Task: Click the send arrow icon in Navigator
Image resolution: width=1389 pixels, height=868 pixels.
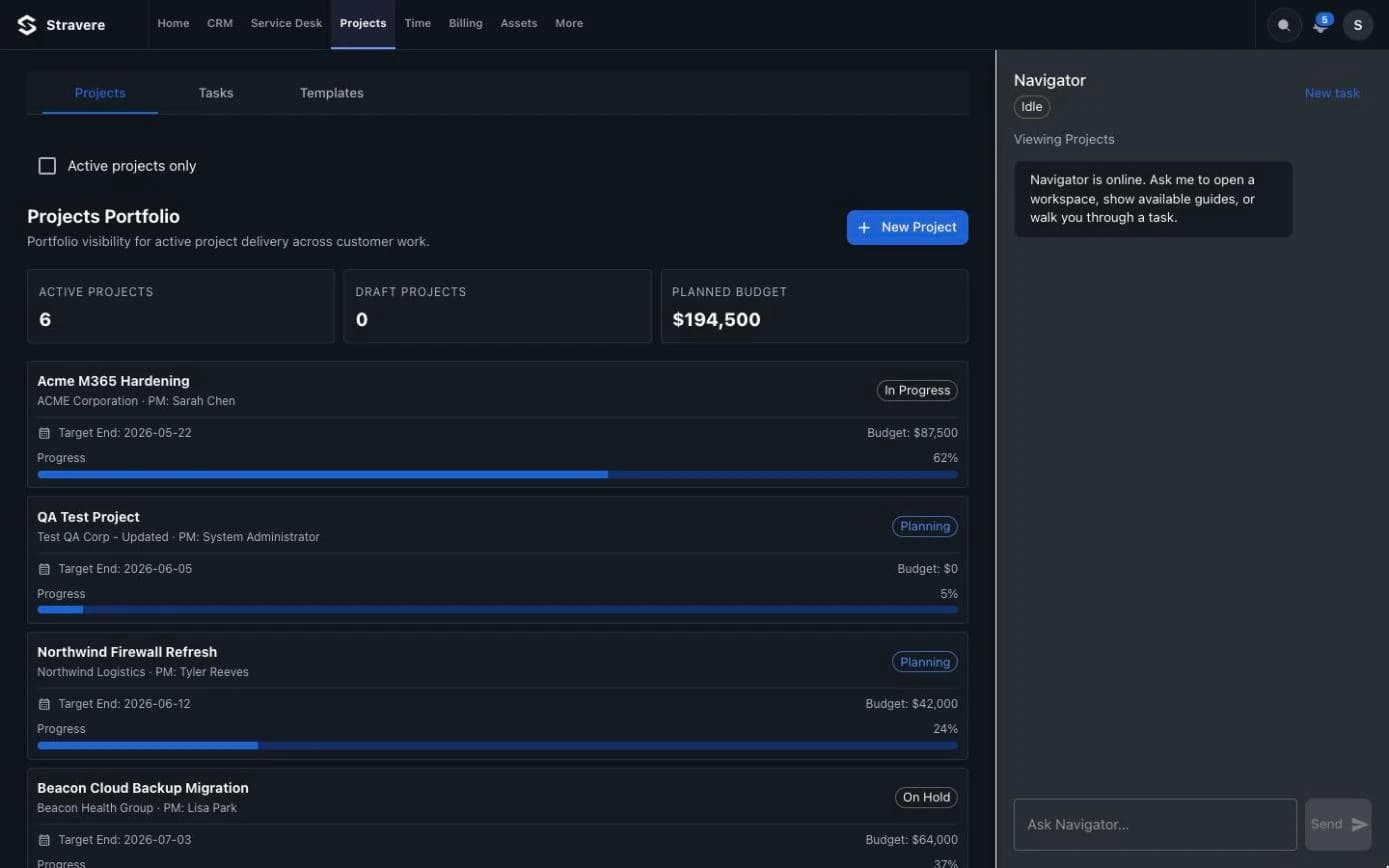Action: pos(1359,824)
